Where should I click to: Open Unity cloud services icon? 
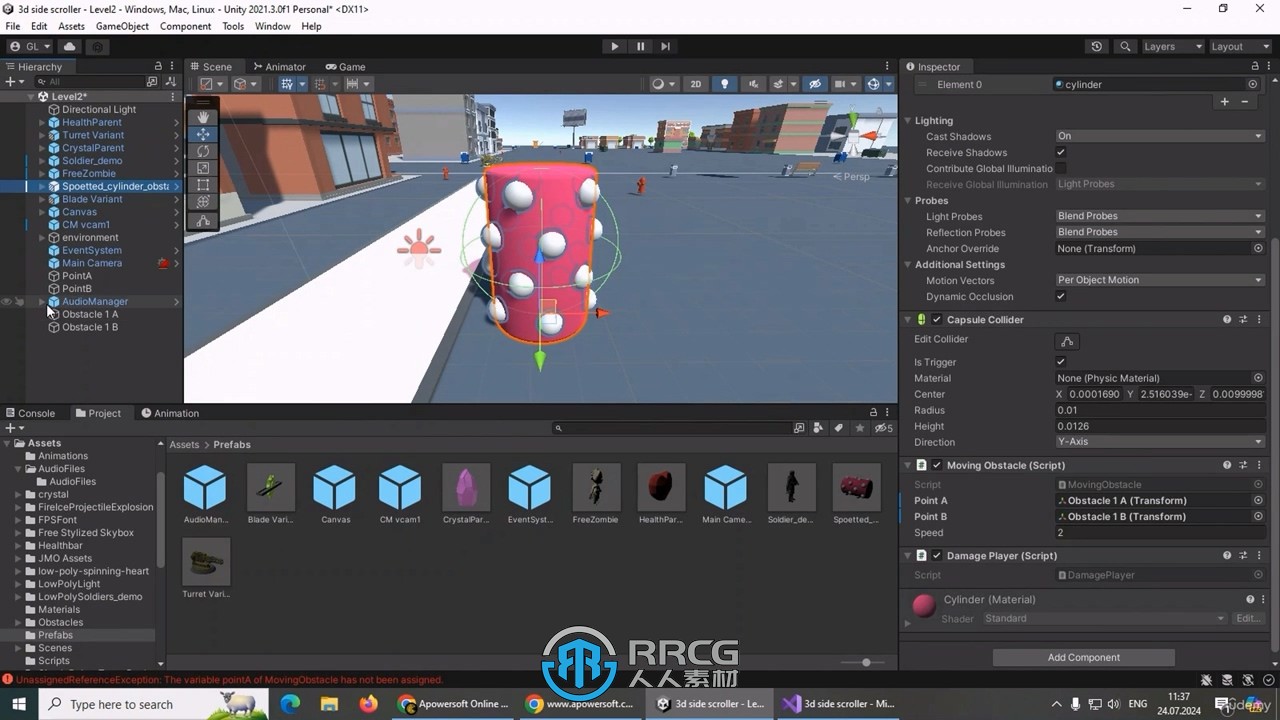point(69,46)
